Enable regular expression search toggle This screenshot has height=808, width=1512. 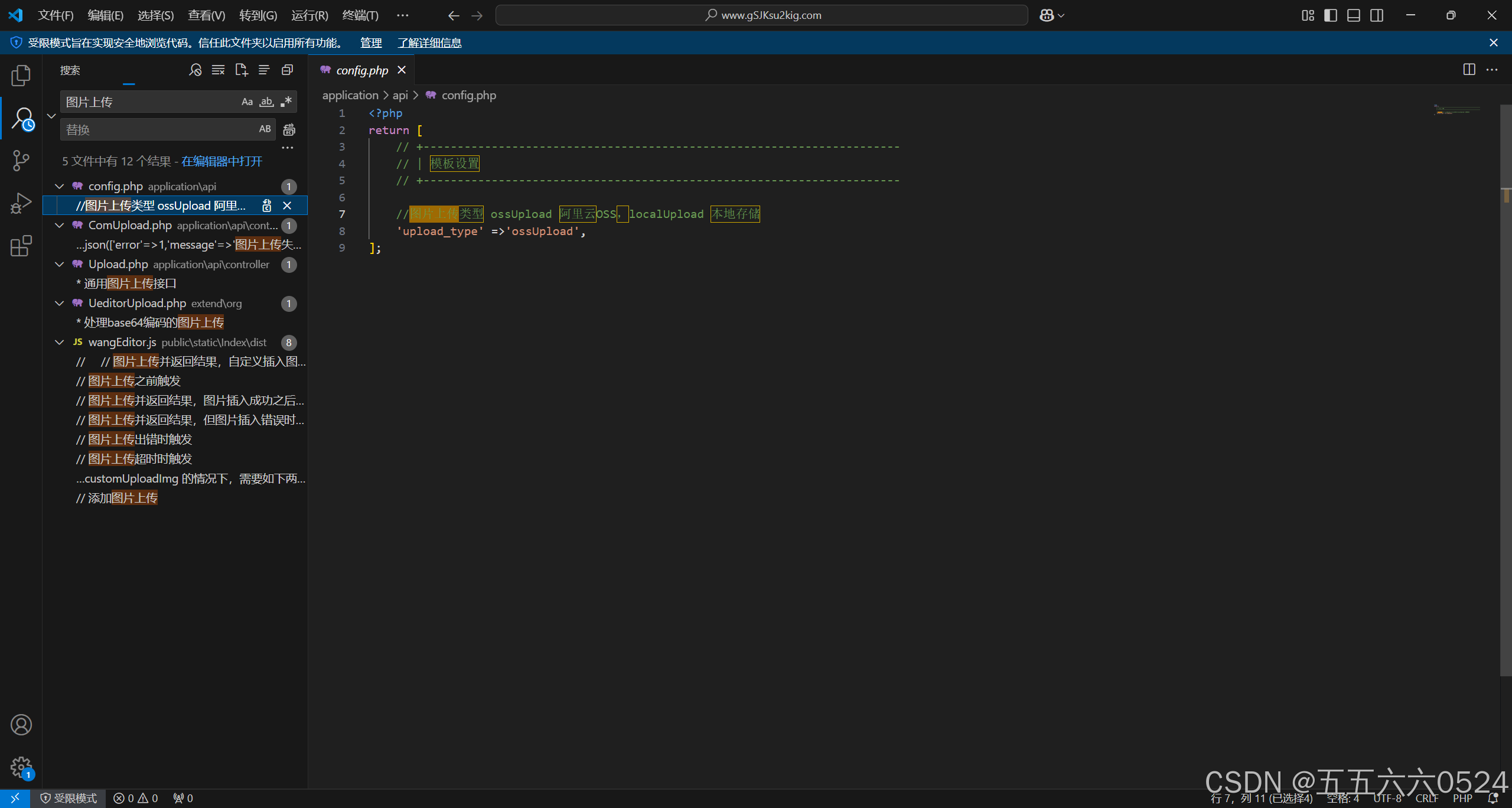[x=286, y=102]
